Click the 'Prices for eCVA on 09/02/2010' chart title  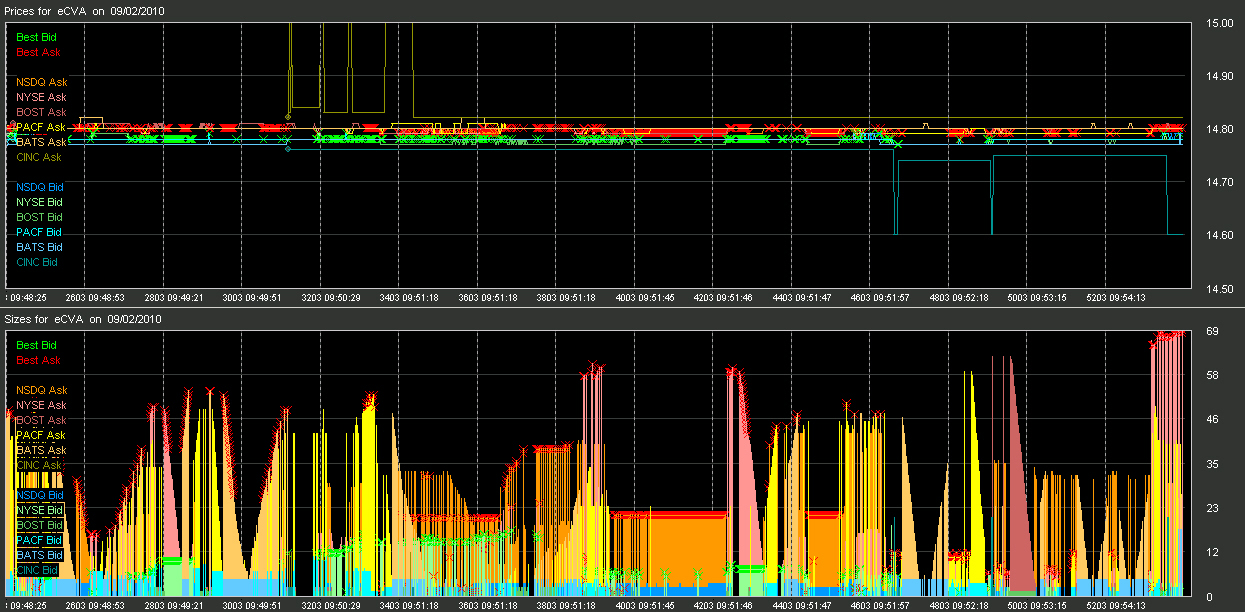(x=85, y=10)
